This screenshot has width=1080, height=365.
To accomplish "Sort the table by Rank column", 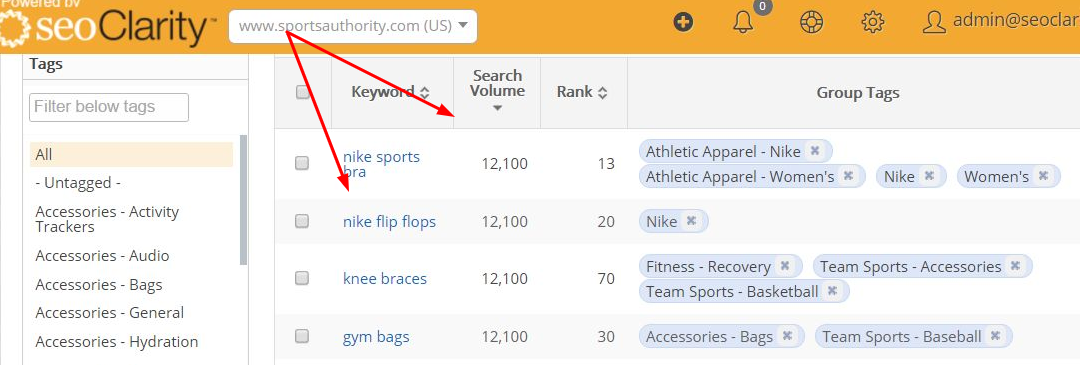I will [582, 92].
